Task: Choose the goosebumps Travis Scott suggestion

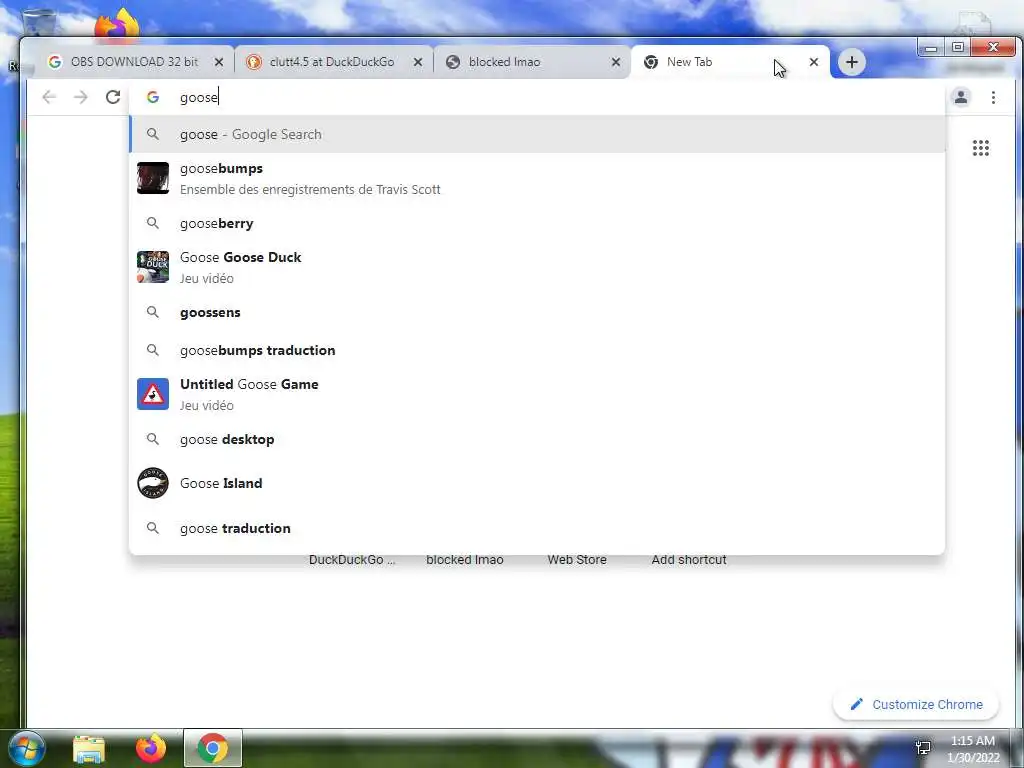Action: coord(537,178)
